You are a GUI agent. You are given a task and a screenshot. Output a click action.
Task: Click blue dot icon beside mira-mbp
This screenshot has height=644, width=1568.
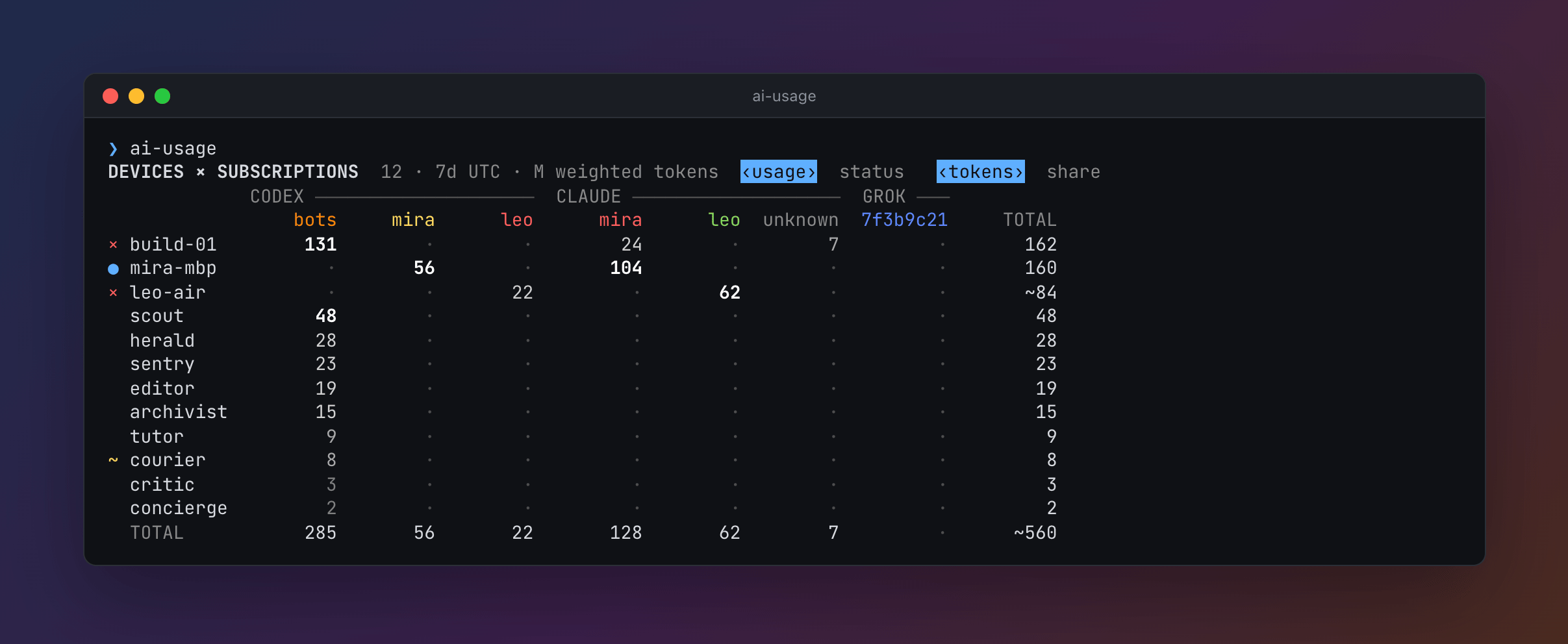(x=114, y=269)
